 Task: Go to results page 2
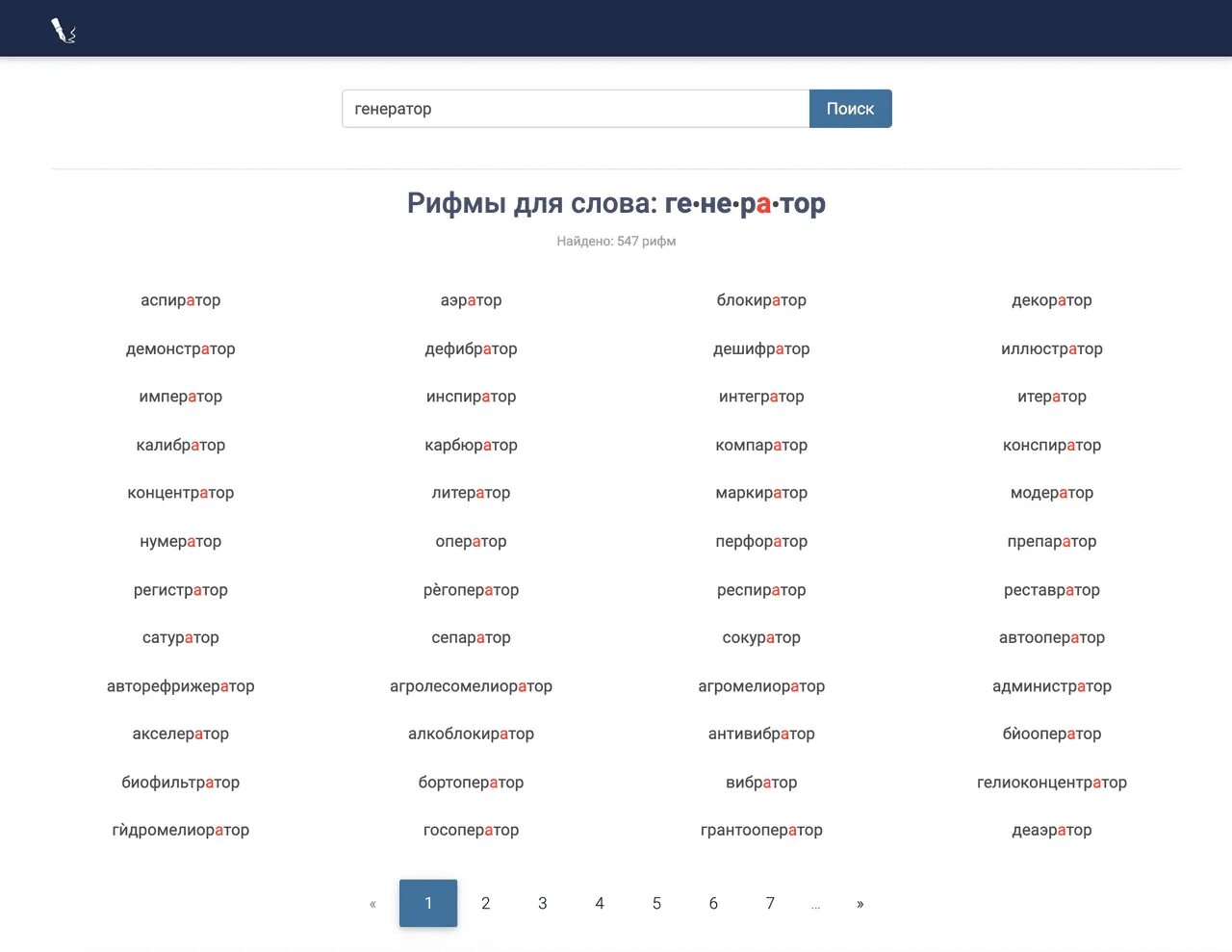pos(486,904)
